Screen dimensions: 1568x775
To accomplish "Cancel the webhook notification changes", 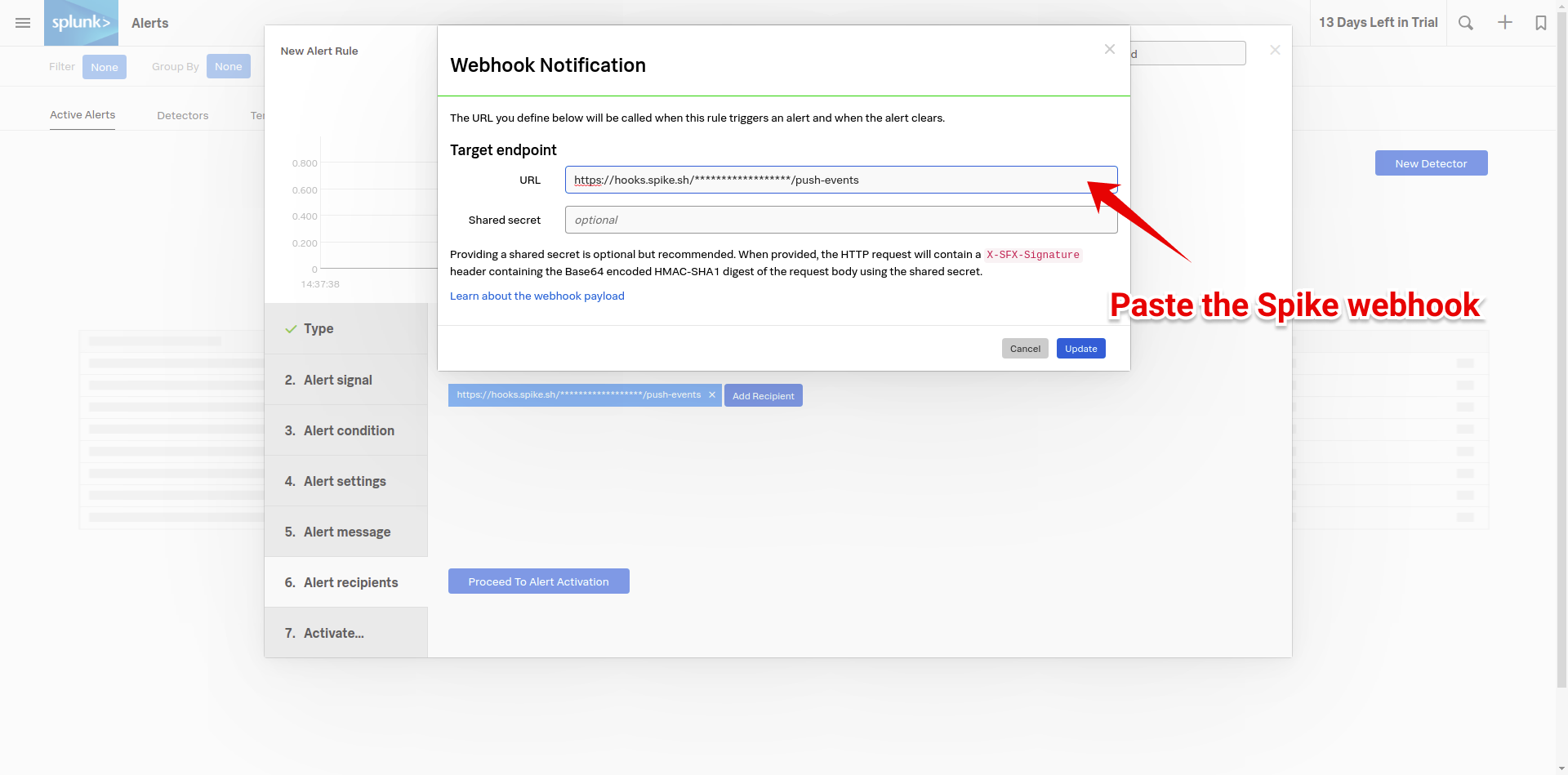I will coord(1025,349).
